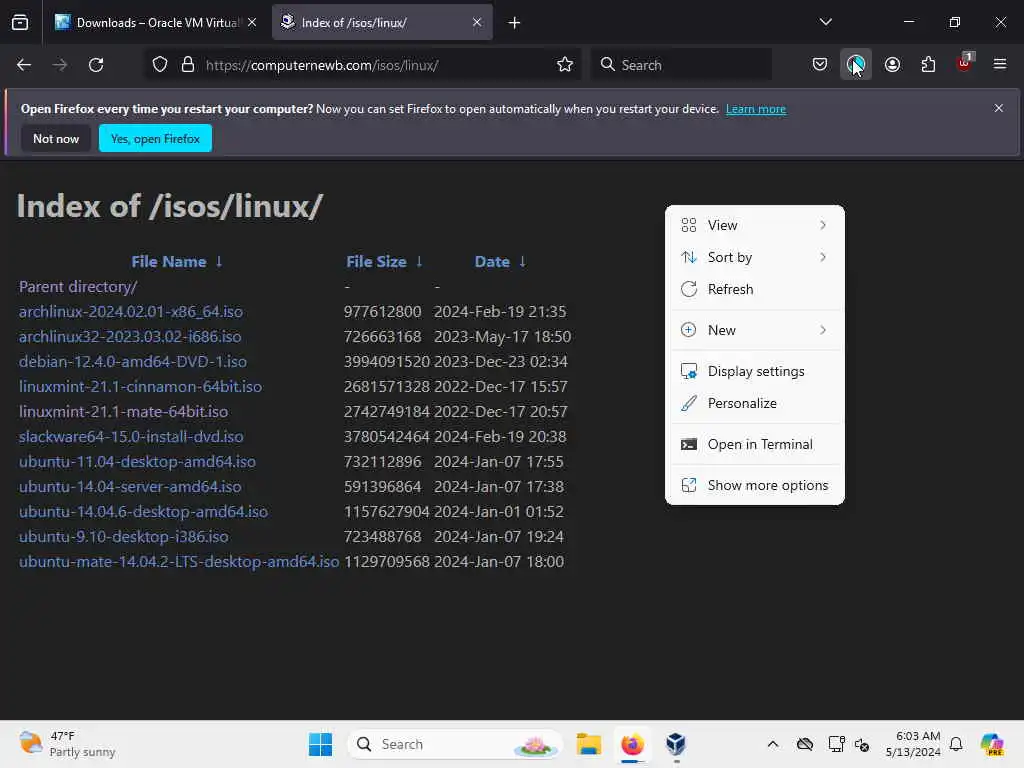This screenshot has height=768, width=1024.
Task: Download ubuntu-14.04.6-desktop-amd64.iso
Action: (143, 511)
